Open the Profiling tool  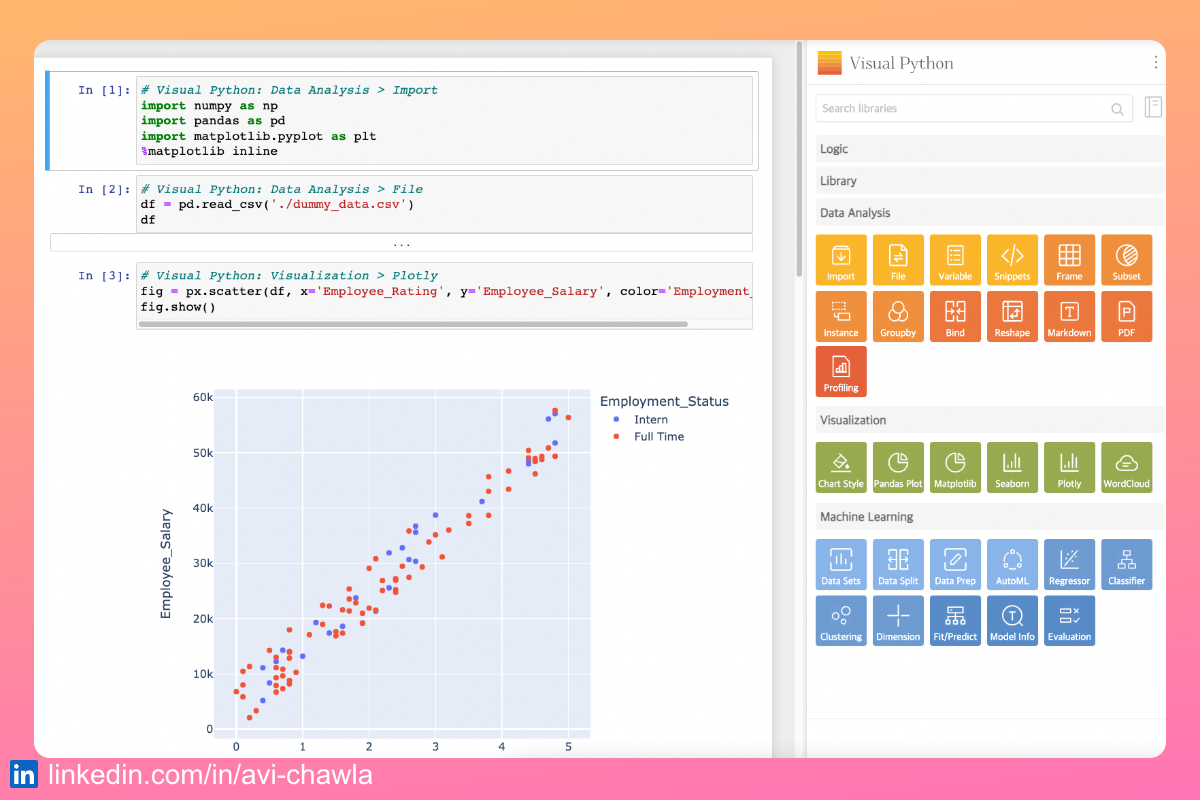pyautogui.click(x=841, y=371)
